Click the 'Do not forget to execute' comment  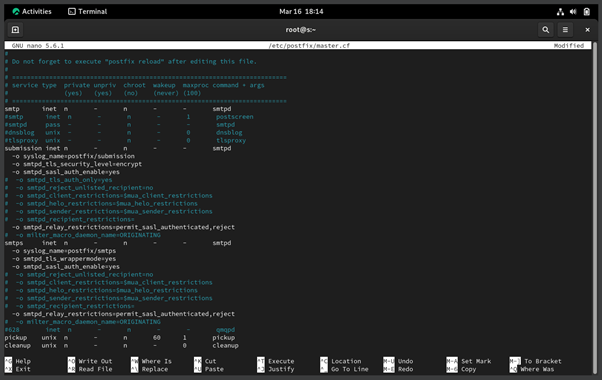click(x=131, y=61)
